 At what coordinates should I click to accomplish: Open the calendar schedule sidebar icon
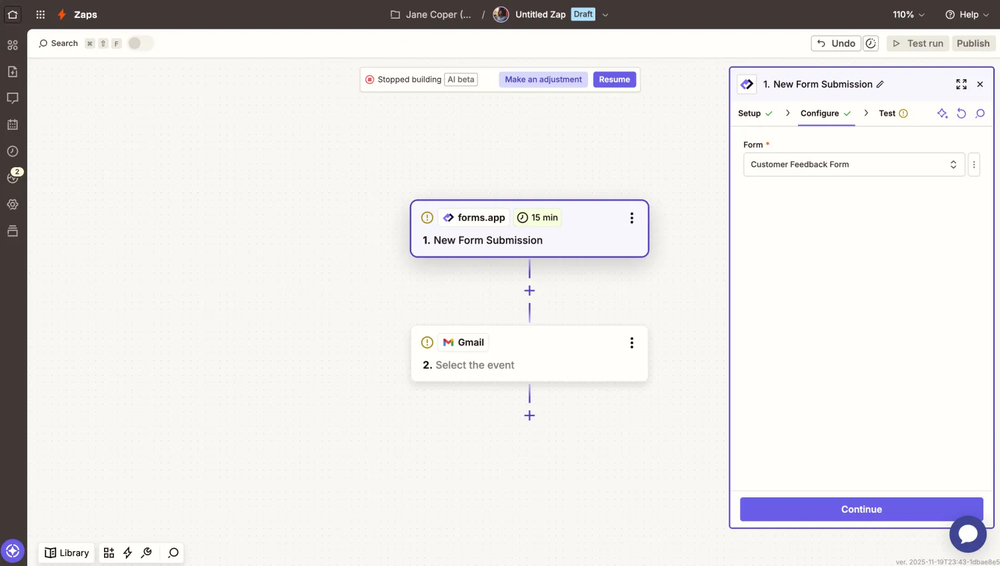pyautogui.click(x=13, y=124)
